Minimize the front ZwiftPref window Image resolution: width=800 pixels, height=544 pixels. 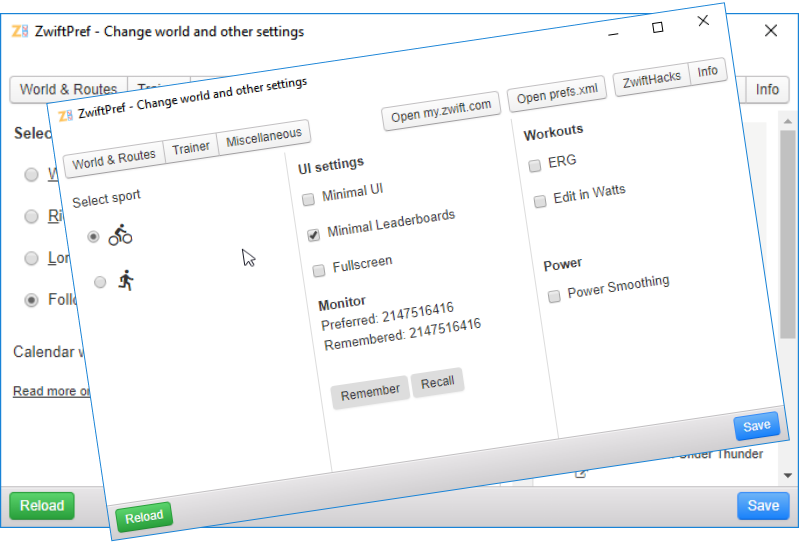(613, 34)
